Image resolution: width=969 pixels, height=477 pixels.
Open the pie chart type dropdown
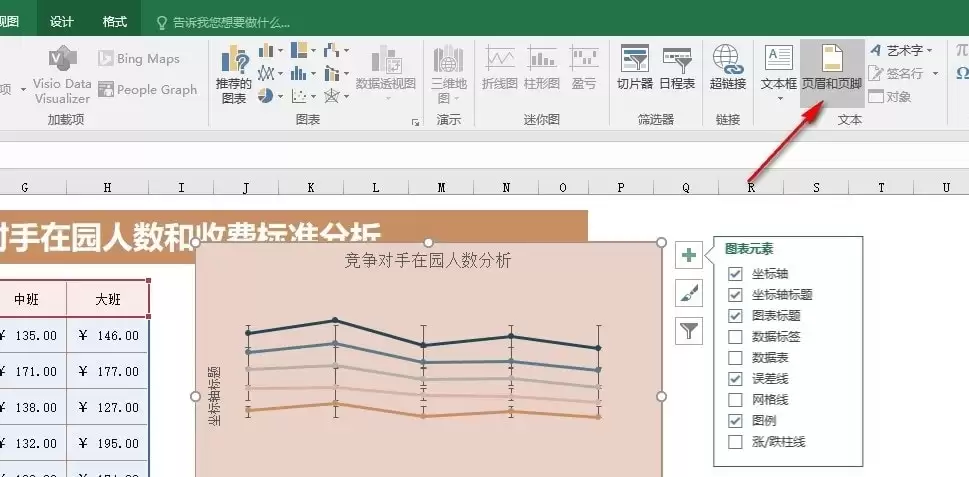280,96
